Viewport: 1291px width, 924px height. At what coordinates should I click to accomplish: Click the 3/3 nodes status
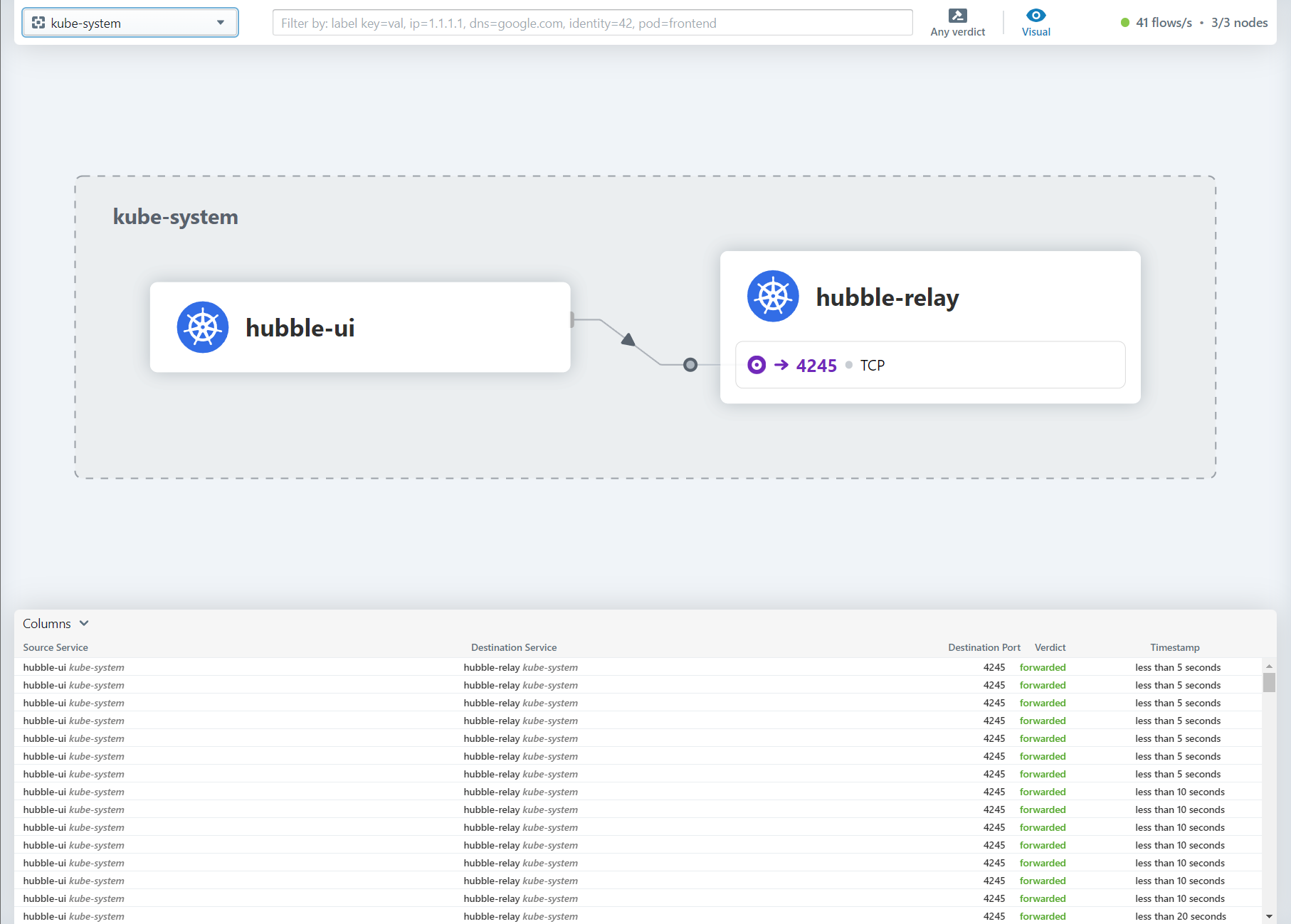[x=1239, y=23]
